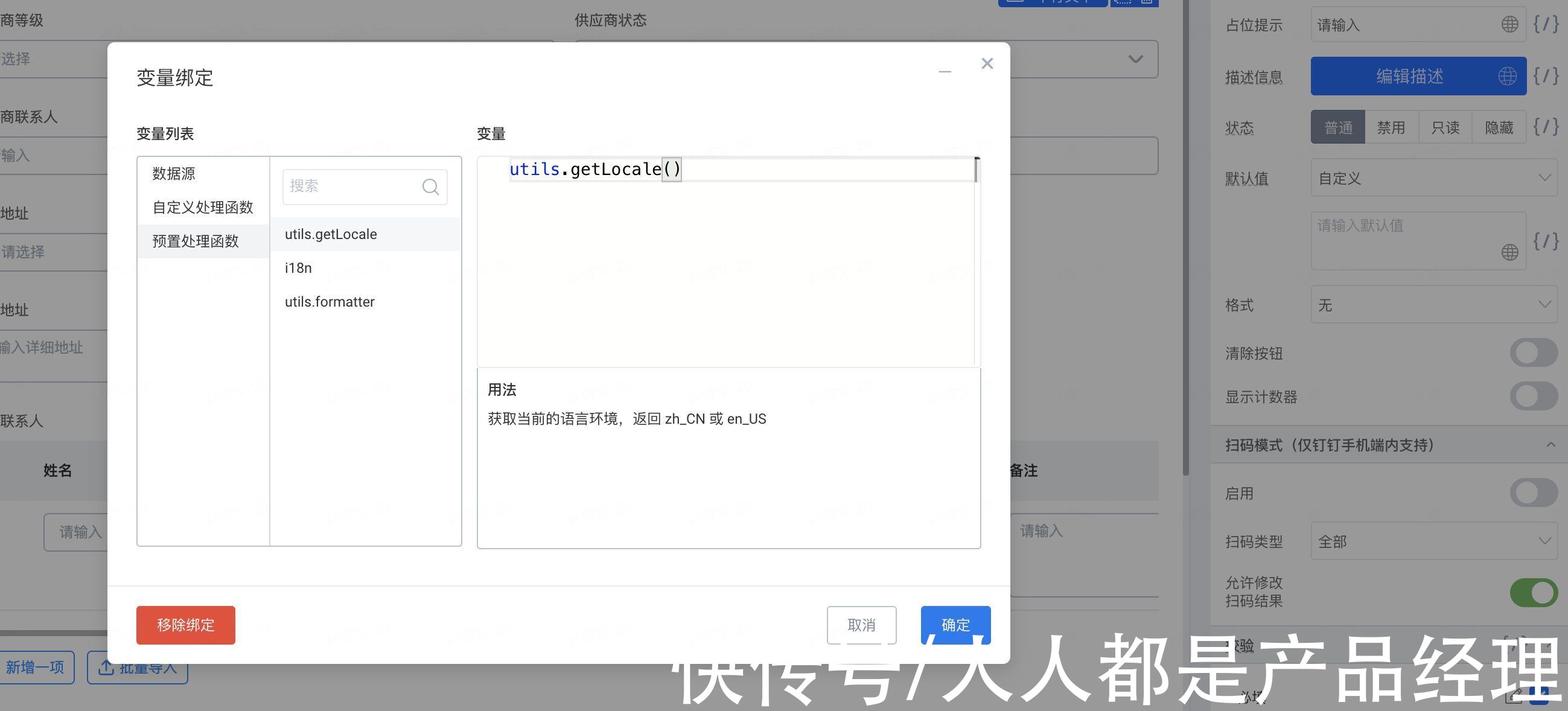Set status to 只读
The image size is (1568, 711).
[x=1445, y=127]
